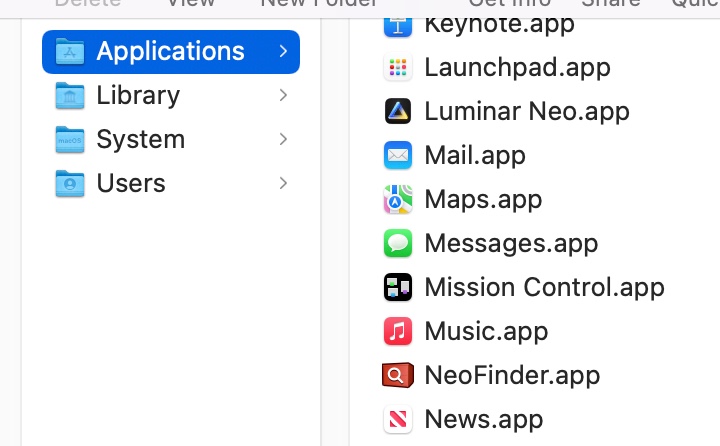
Task: Click the Music.app file name
Action: pos(486,332)
